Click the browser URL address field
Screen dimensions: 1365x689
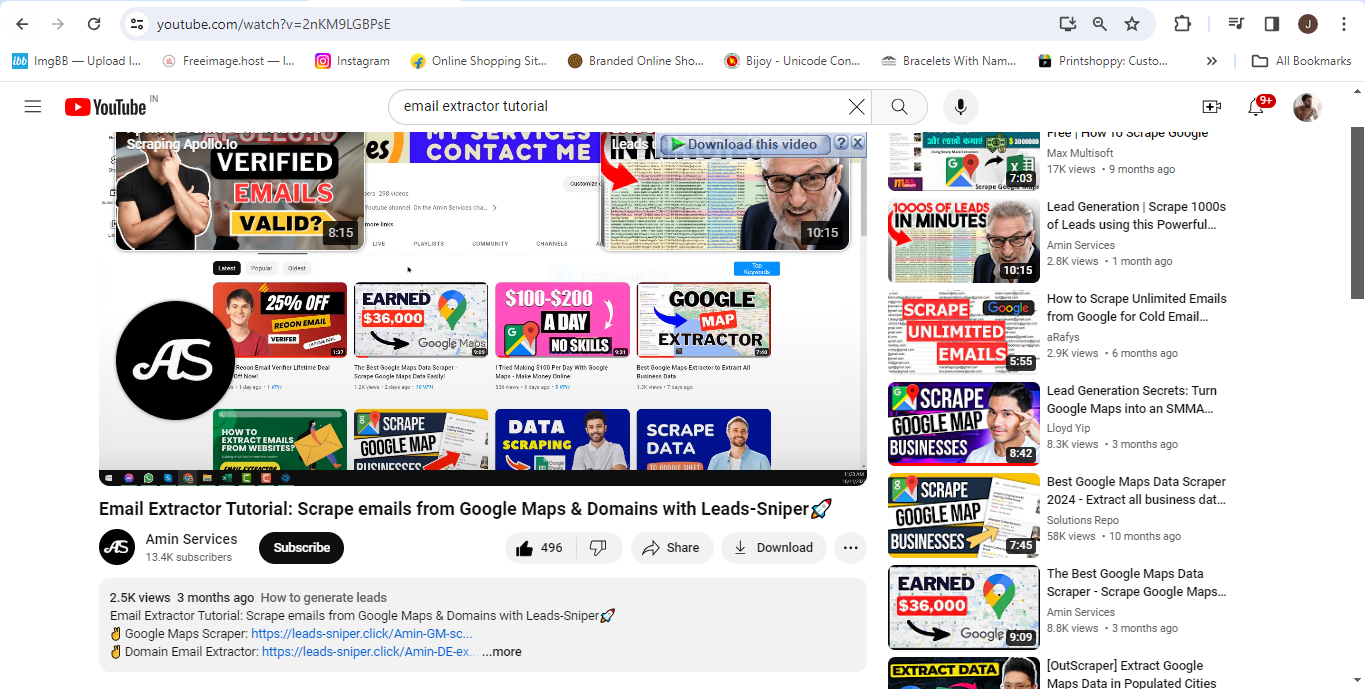(600, 24)
